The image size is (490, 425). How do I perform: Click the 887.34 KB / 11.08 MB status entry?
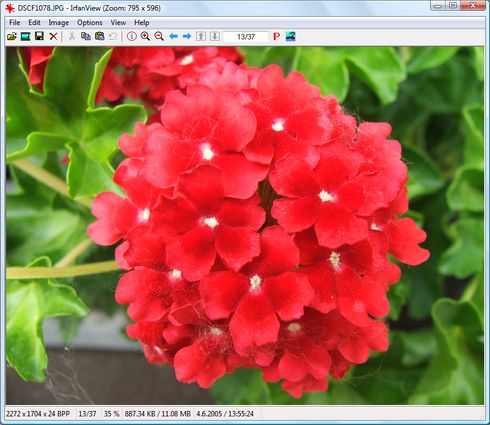click(x=158, y=414)
